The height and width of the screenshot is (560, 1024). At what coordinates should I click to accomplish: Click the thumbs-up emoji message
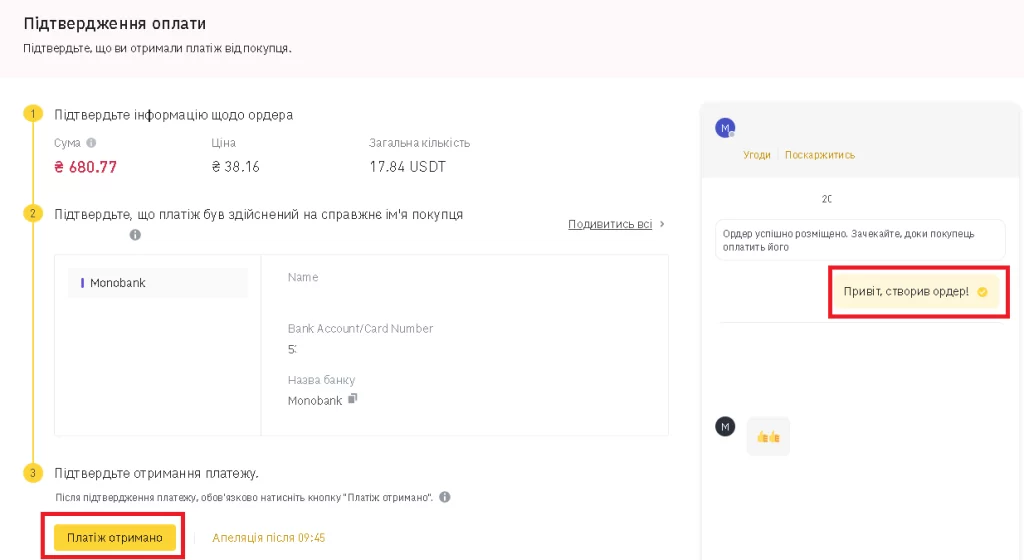768,436
